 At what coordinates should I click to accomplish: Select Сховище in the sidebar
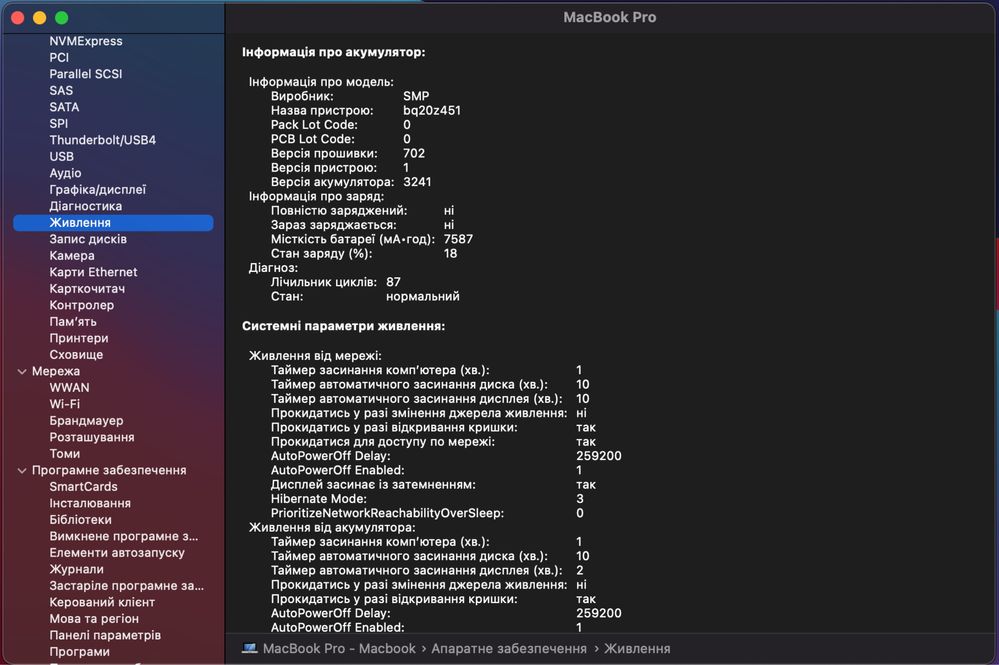(76, 355)
